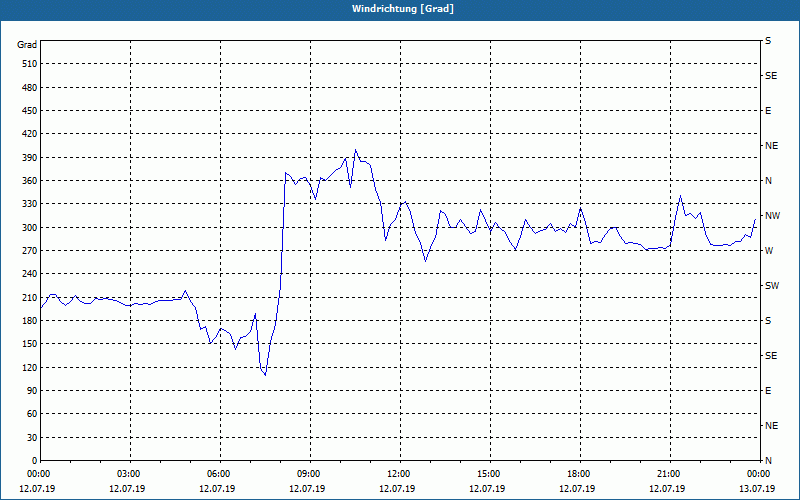
Task: Click the "420" y-axis label
Action: [30, 134]
